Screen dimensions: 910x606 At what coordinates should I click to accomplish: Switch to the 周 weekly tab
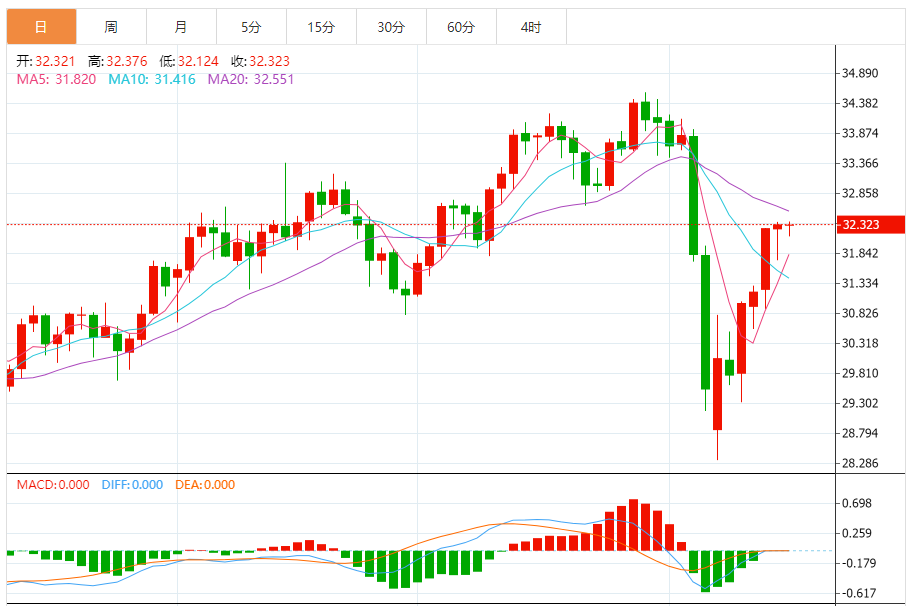coord(111,27)
